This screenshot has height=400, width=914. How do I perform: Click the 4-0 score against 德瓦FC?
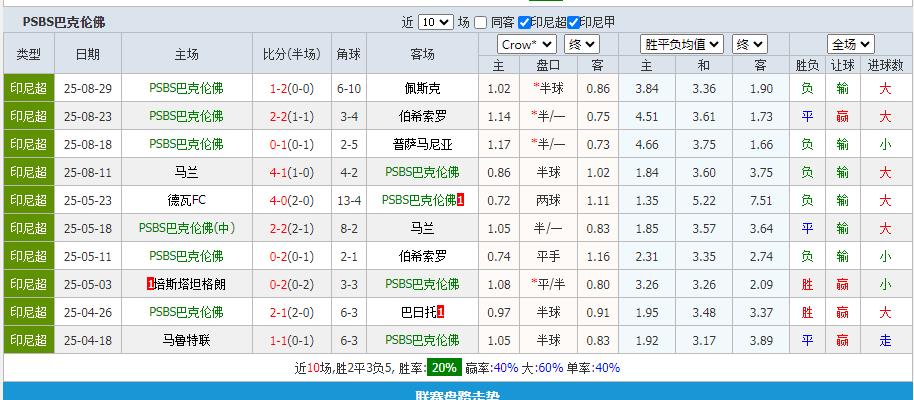(279, 200)
